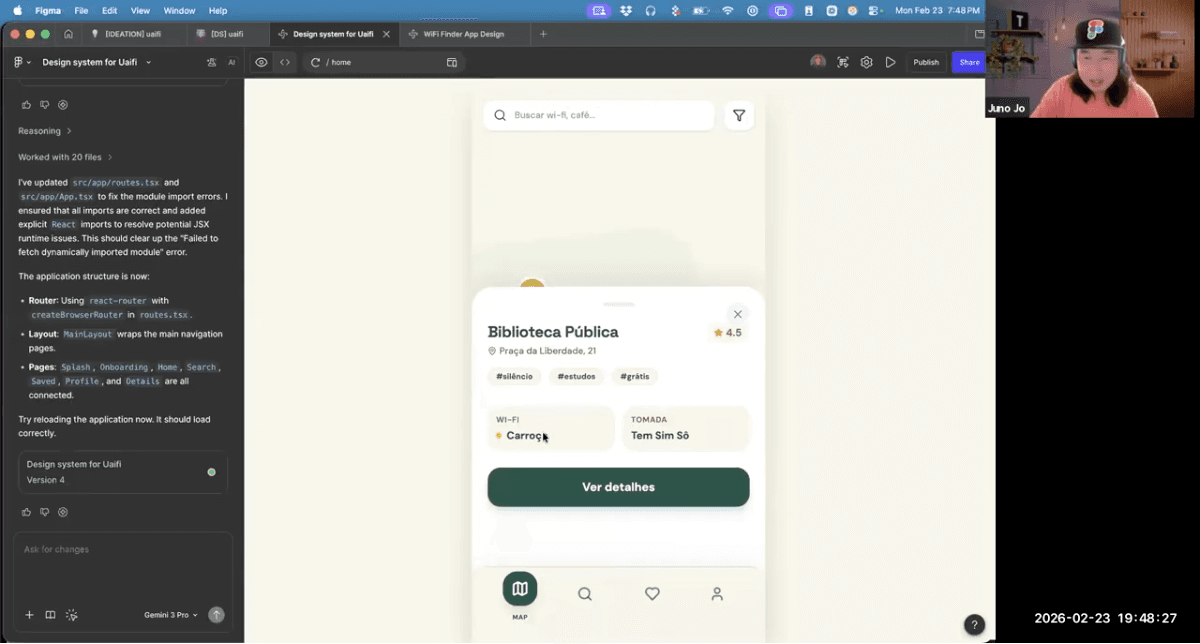Viewport: 1200px width, 644px height.
Task: Click the Ask for changes input field
Action: pos(120,549)
